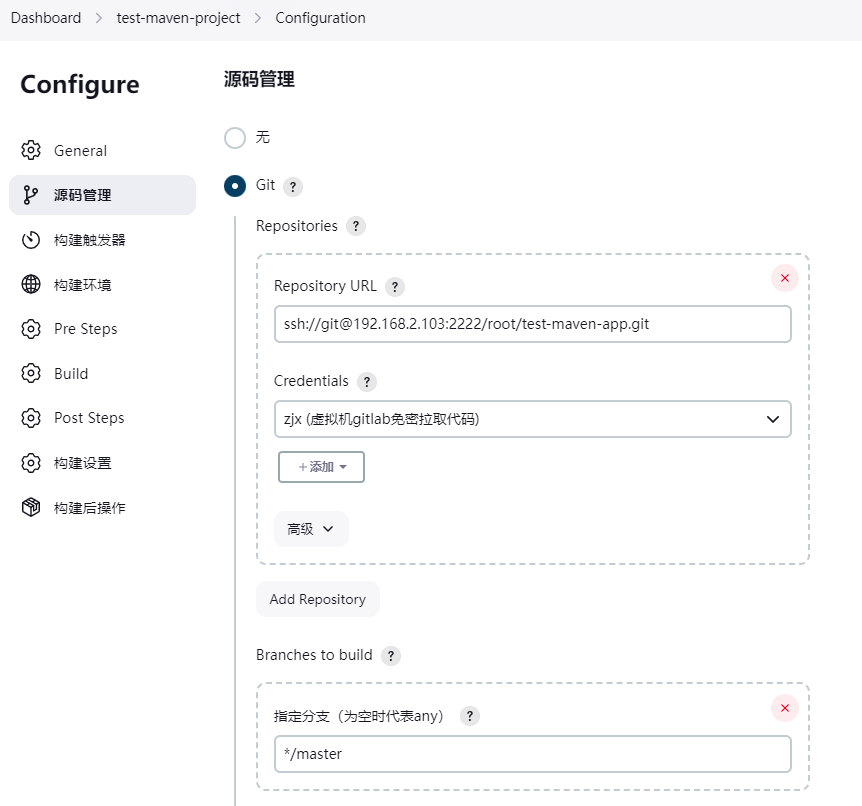
Task: Click the Add Repository button
Action: (317, 599)
